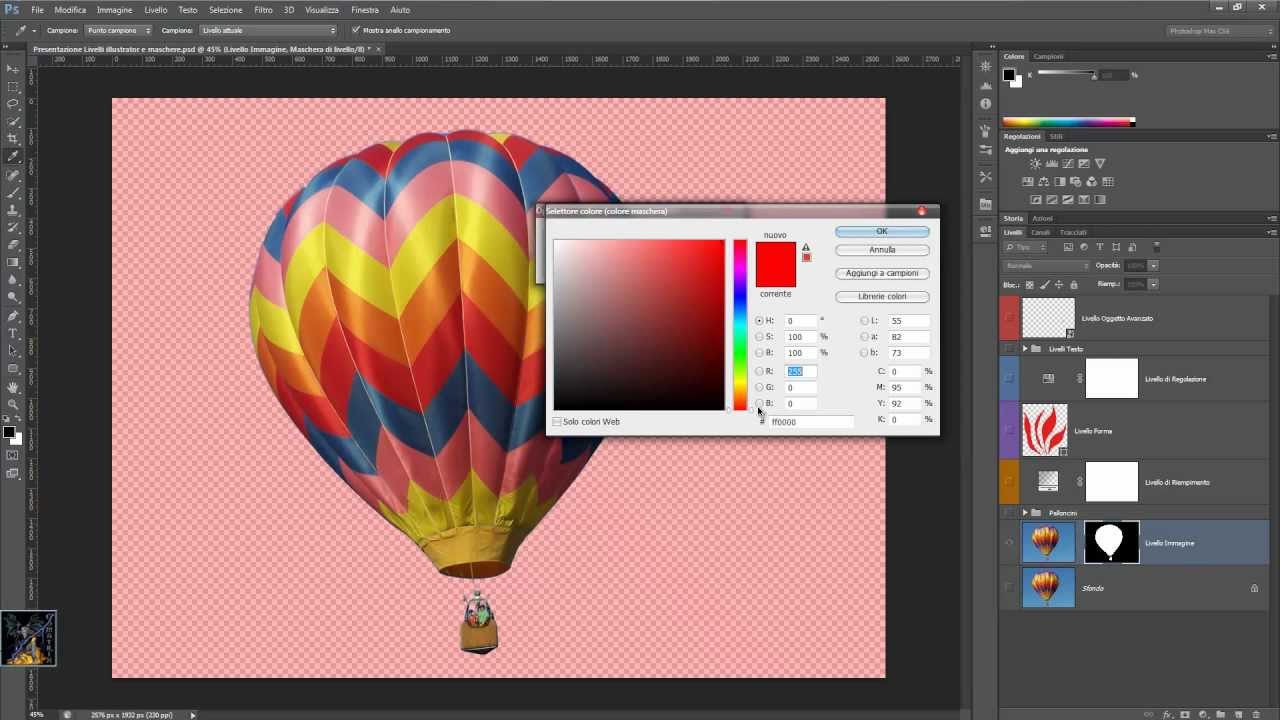The height and width of the screenshot is (720, 1280).
Task: Select the Eyedropper tool in the toolbox
Action: point(13,157)
